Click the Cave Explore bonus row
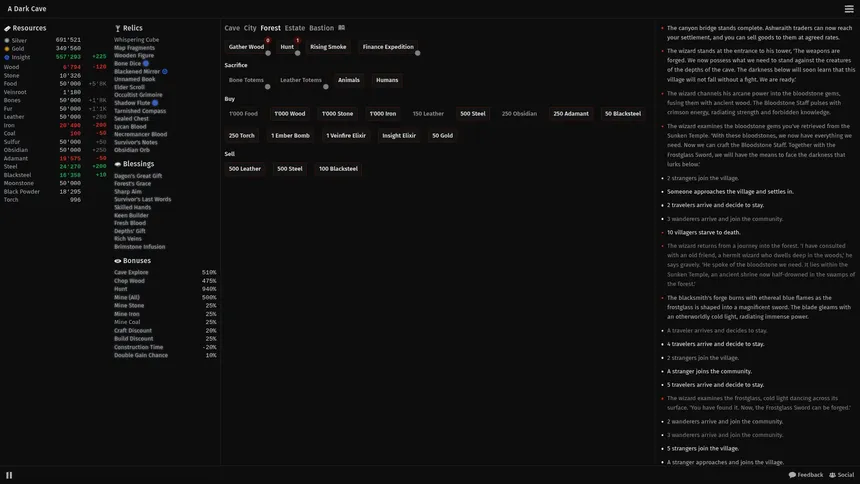The image size is (860, 484). (165, 272)
